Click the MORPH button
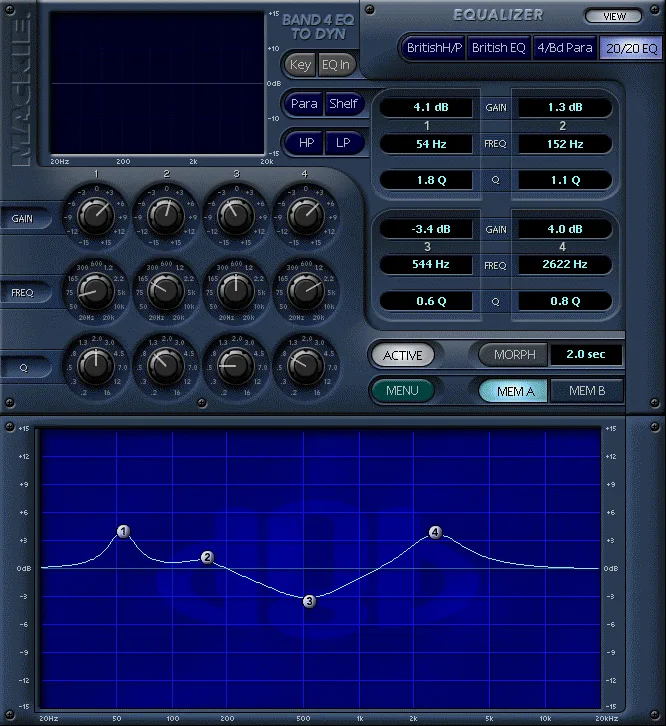This screenshot has width=666, height=726. (514, 355)
